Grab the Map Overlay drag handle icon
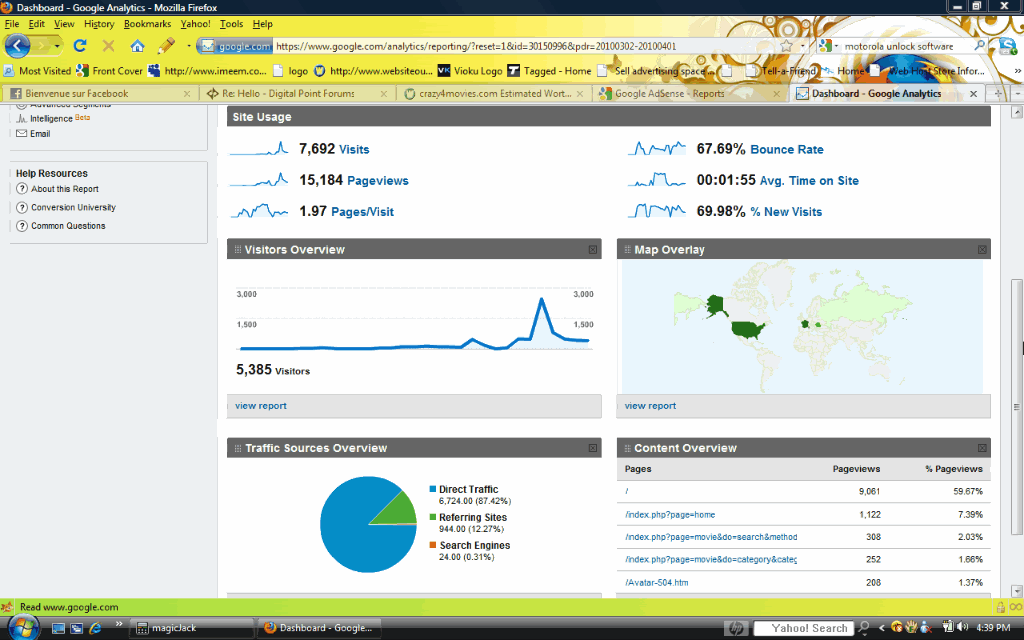This screenshot has width=1024, height=640. click(628, 249)
